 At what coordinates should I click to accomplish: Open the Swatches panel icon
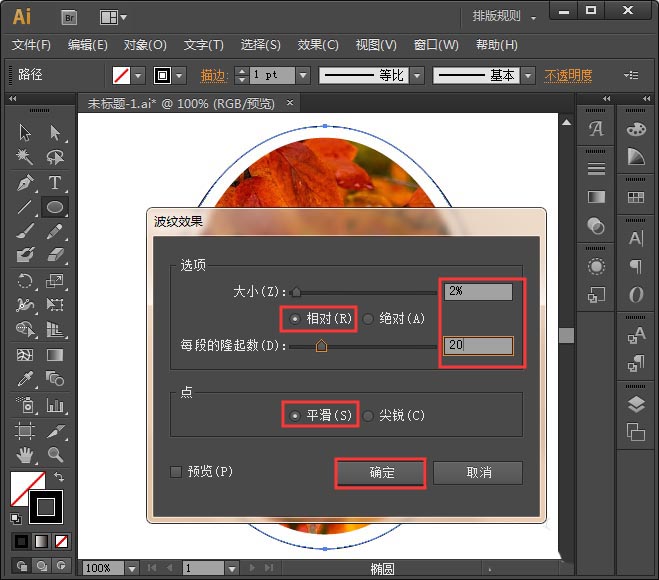[x=636, y=197]
